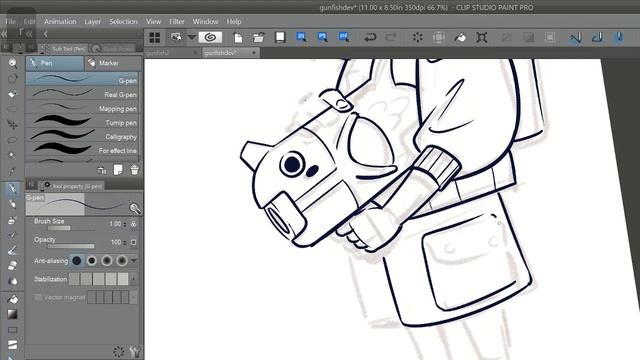Select the Fill bucket tool in the left toolbar
Screen dimensions: 640x360
coord(13,299)
